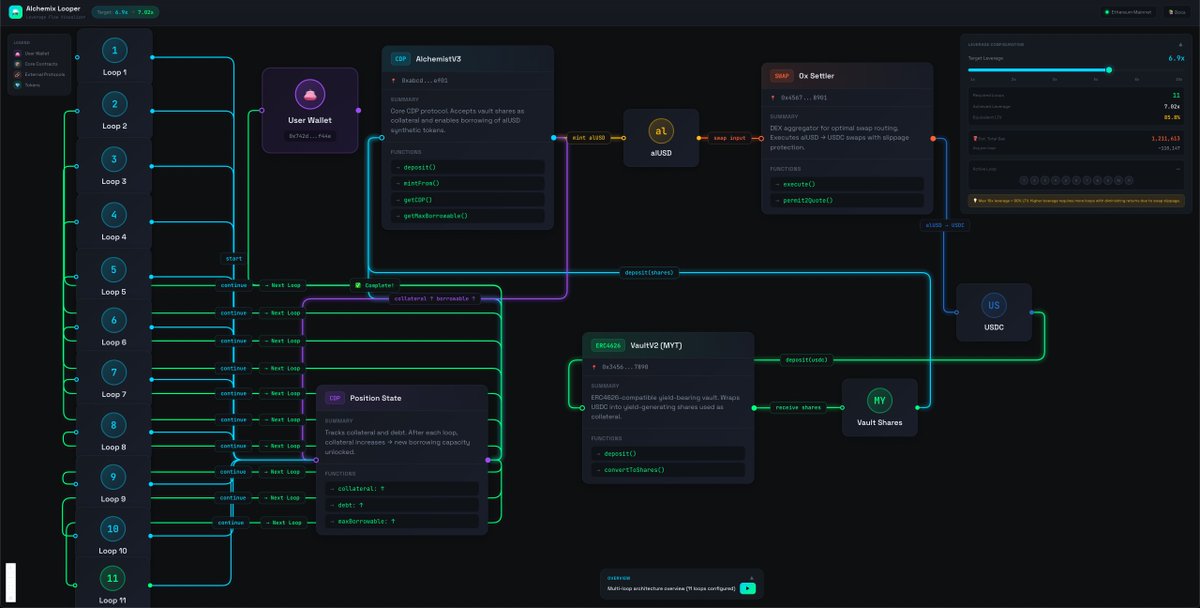Select the Loop 4 node circle

(114, 215)
